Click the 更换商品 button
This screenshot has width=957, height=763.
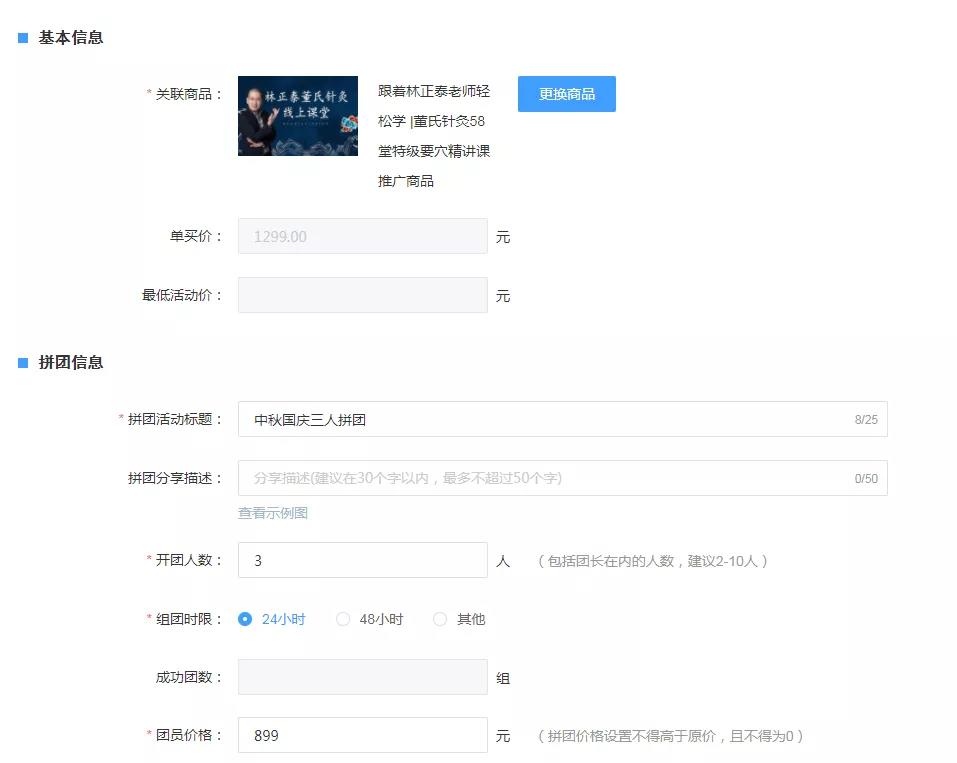[x=566, y=93]
